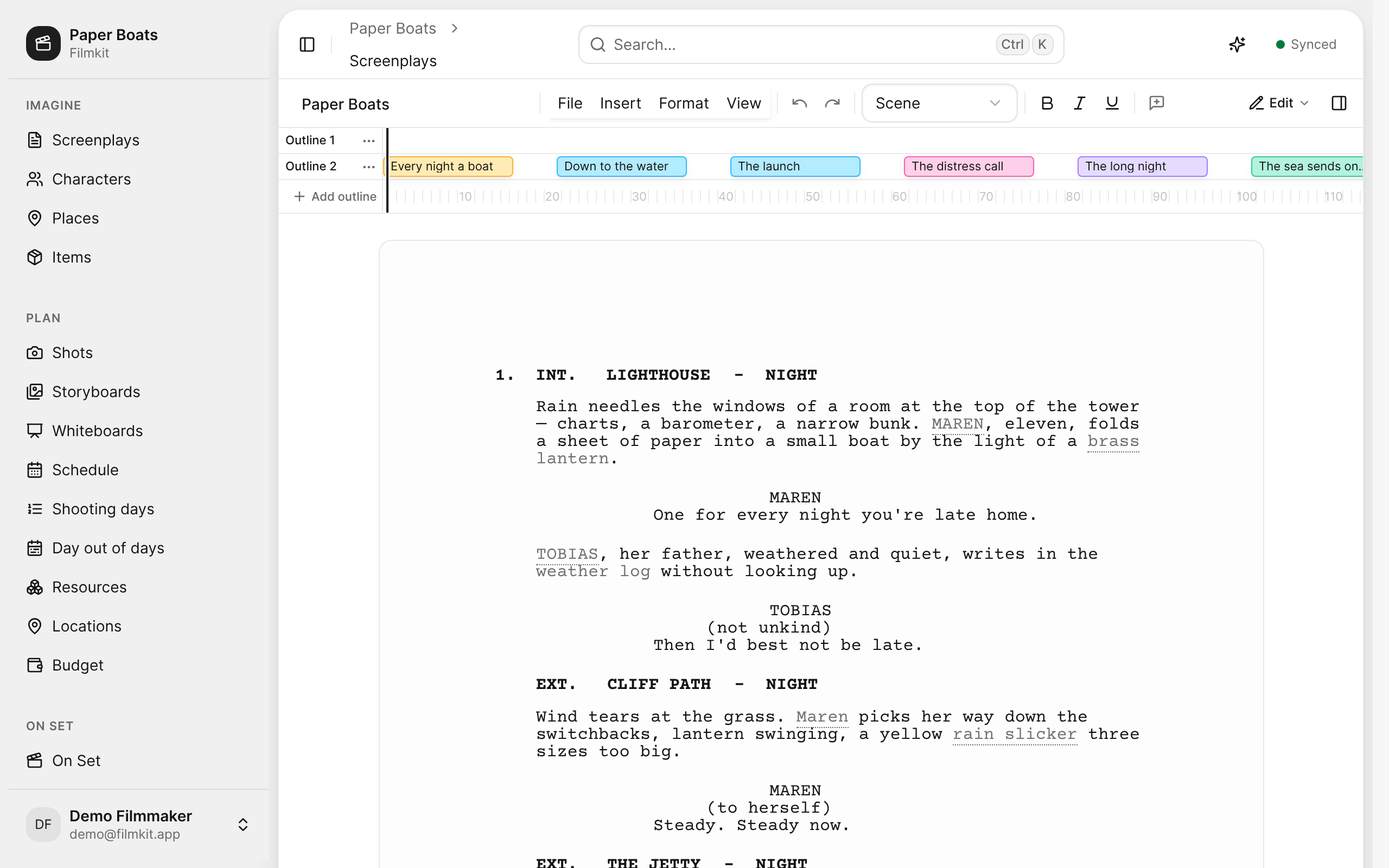
Task: Go to Characters in the sidebar
Action: [x=139, y=179]
